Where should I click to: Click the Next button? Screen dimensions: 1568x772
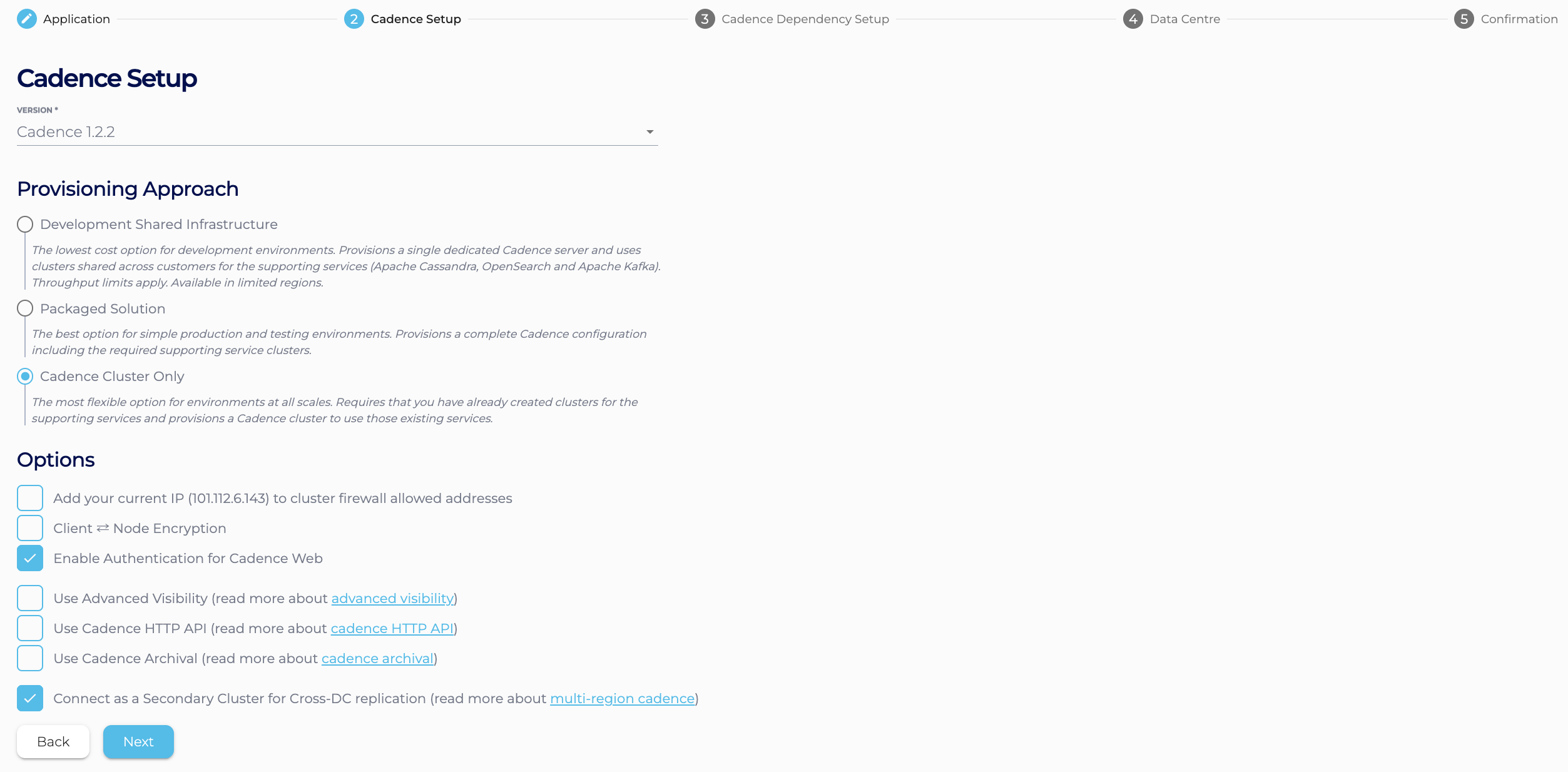138,741
